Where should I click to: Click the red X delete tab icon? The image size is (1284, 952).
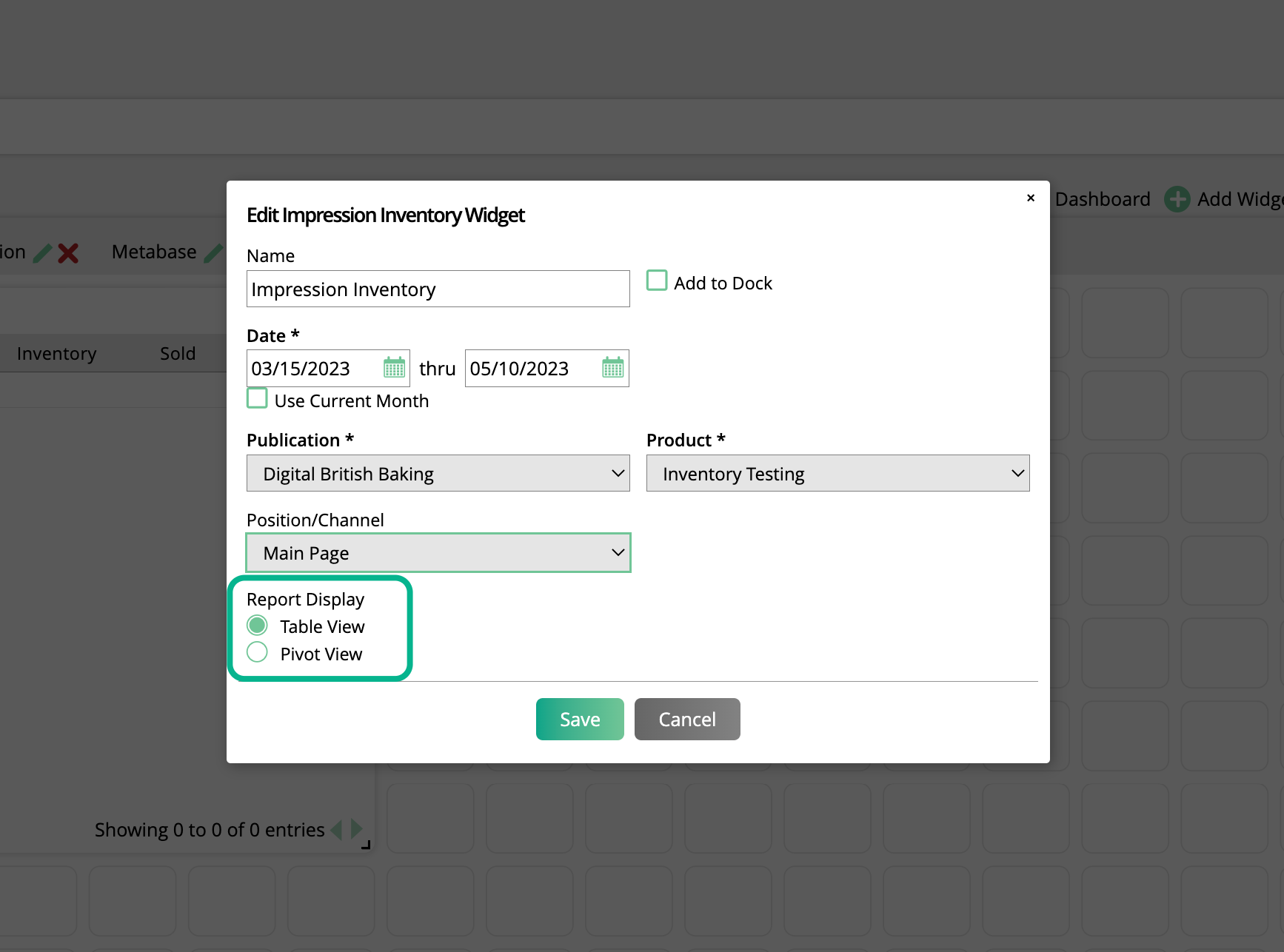coord(68,253)
